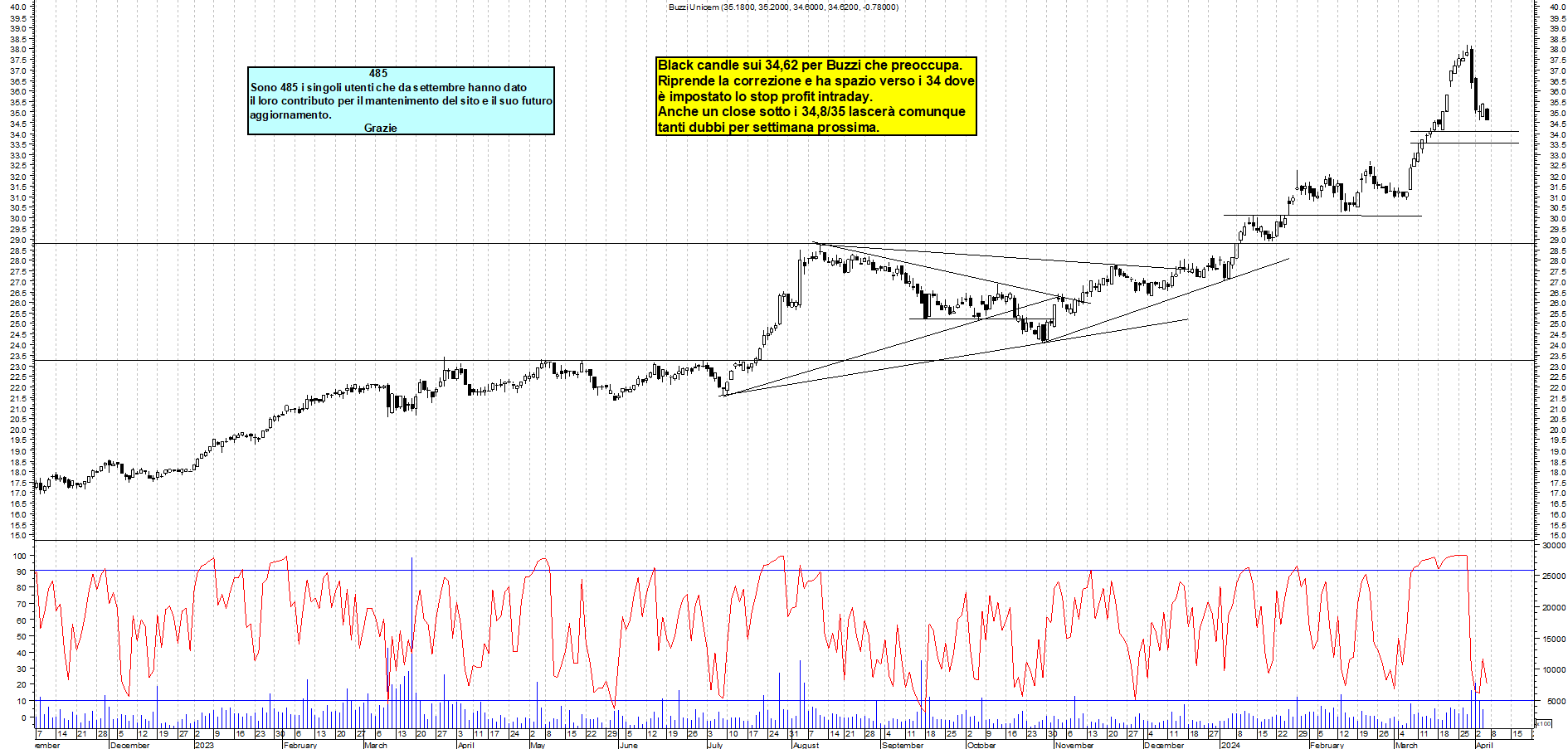This screenshot has height=749, width=1568.
Task: Click the Buzzi Unicem chart title
Action: pyautogui.click(x=783, y=7)
